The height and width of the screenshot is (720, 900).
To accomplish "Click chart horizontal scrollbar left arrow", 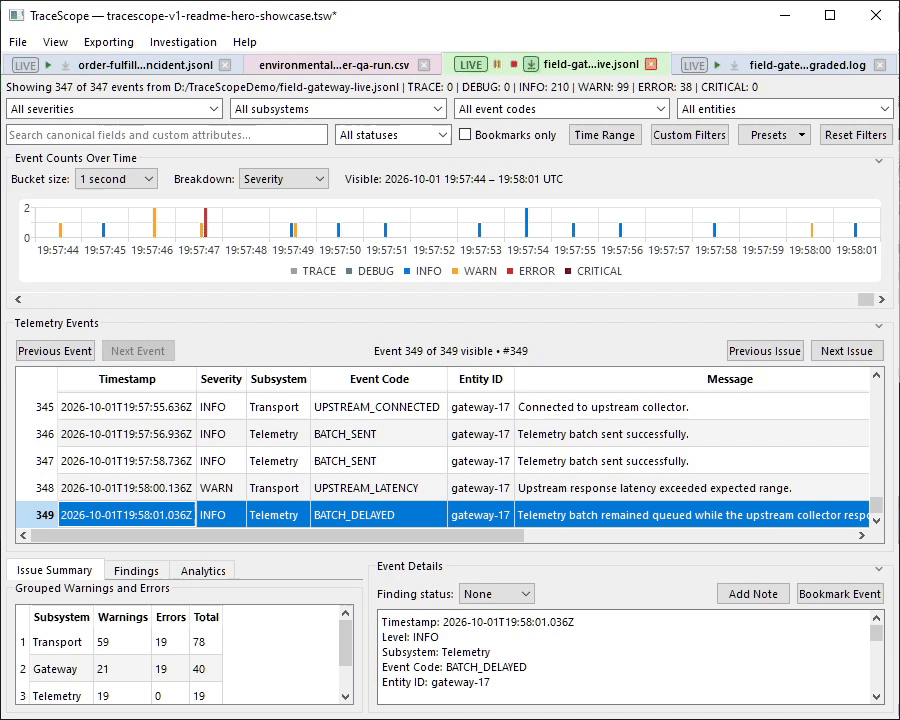I will pos(18,299).
